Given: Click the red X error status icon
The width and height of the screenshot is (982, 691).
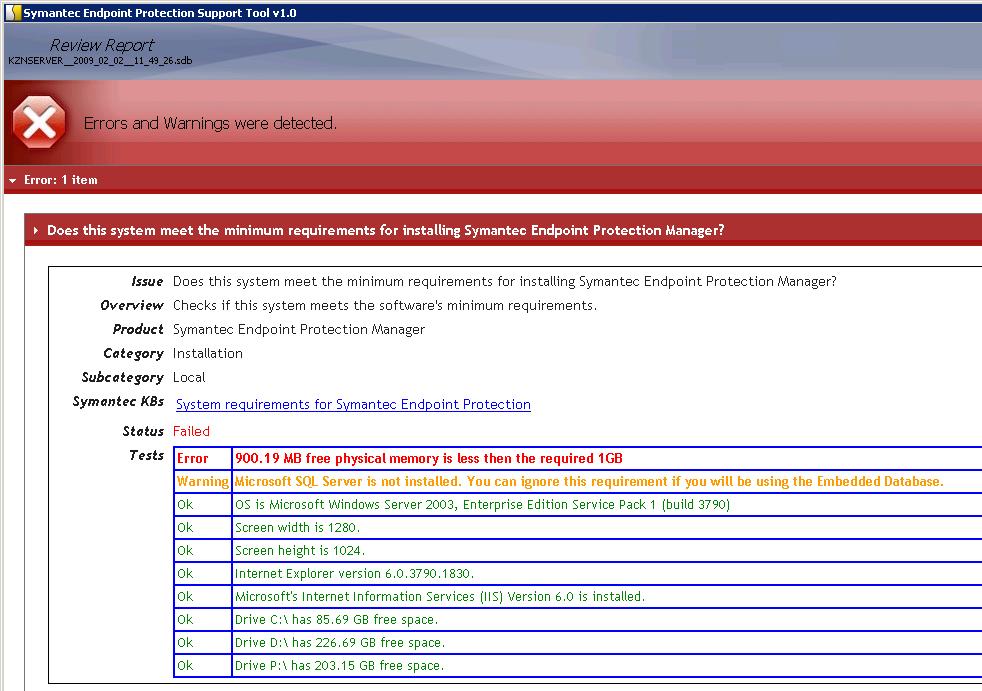Looking at the screenshot, I should click(x=39, y=123).
